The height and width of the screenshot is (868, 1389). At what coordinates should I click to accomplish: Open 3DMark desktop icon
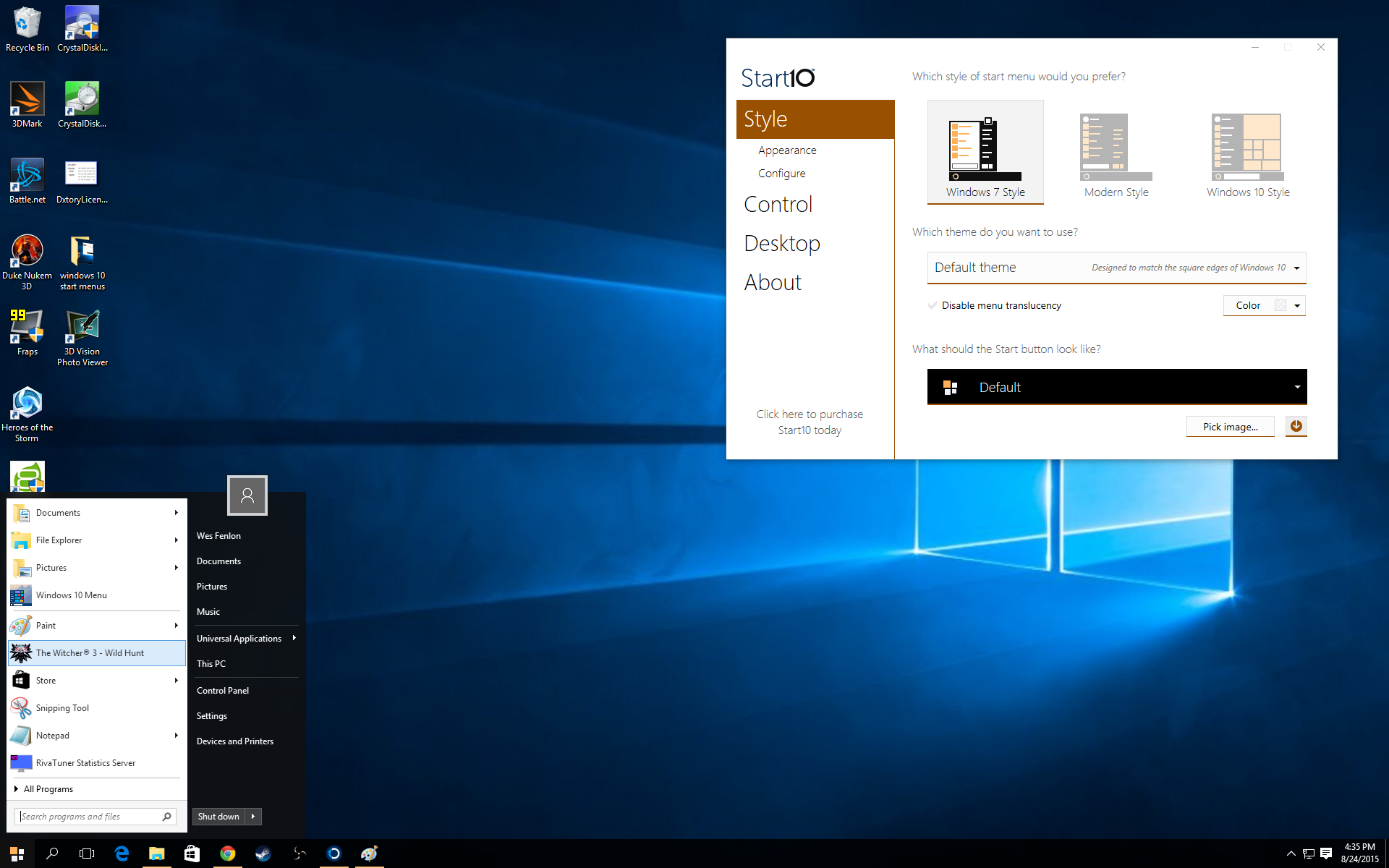coord(26,99)
